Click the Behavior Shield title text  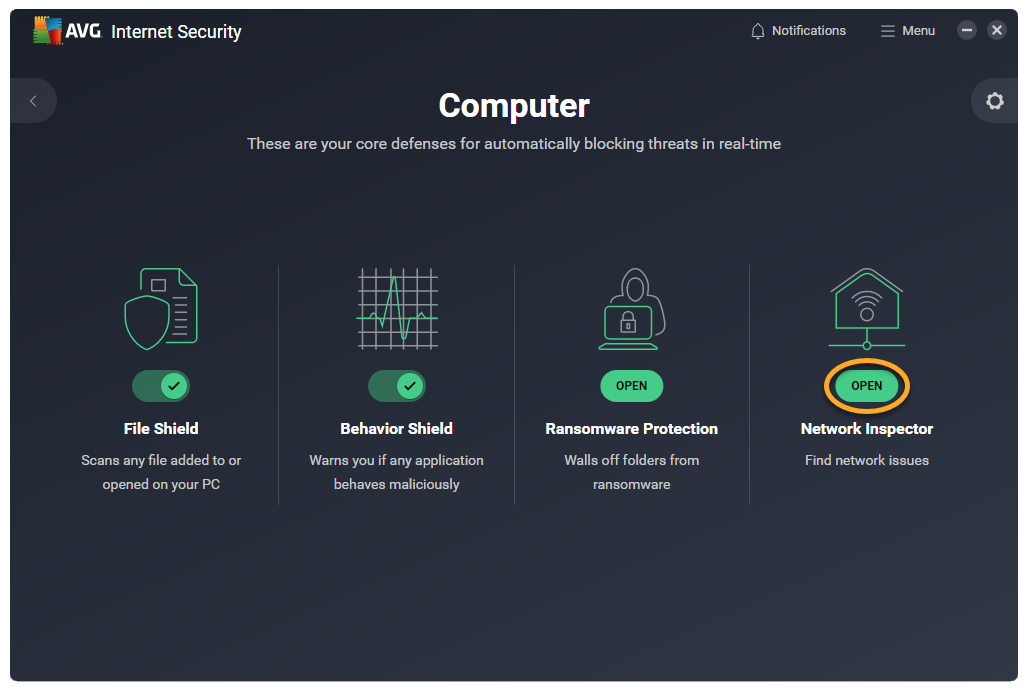coord(397,429)
